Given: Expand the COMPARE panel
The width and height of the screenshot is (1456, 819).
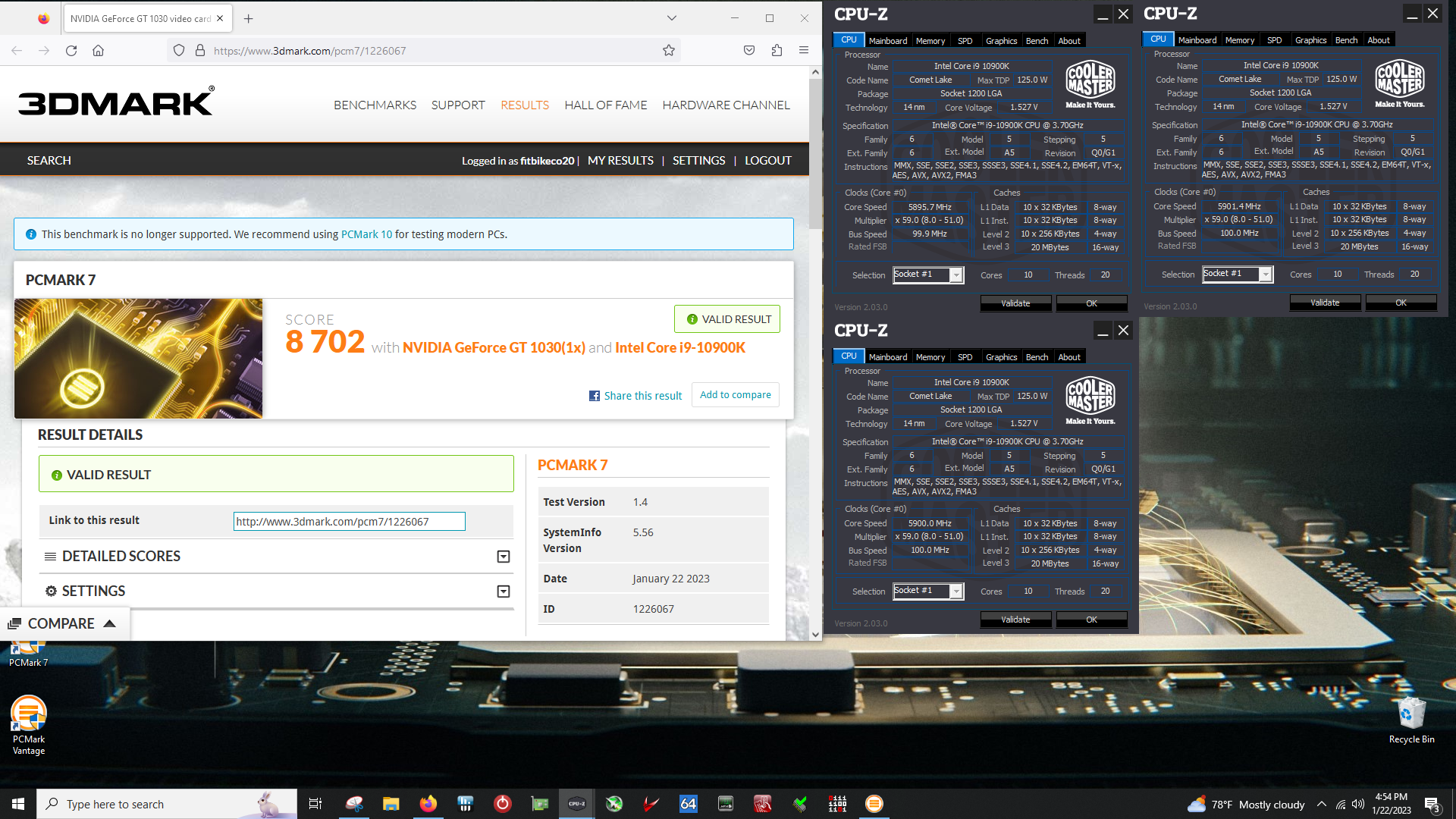Looking at the screenshot, I should click(64, 623).
